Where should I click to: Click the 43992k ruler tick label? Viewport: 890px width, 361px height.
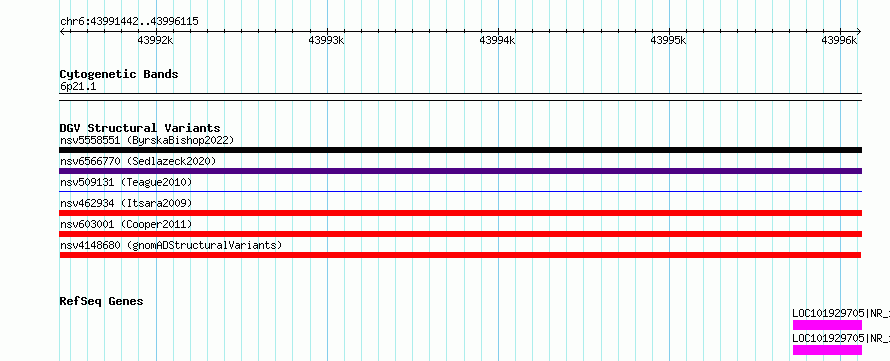tap(156, 40)
